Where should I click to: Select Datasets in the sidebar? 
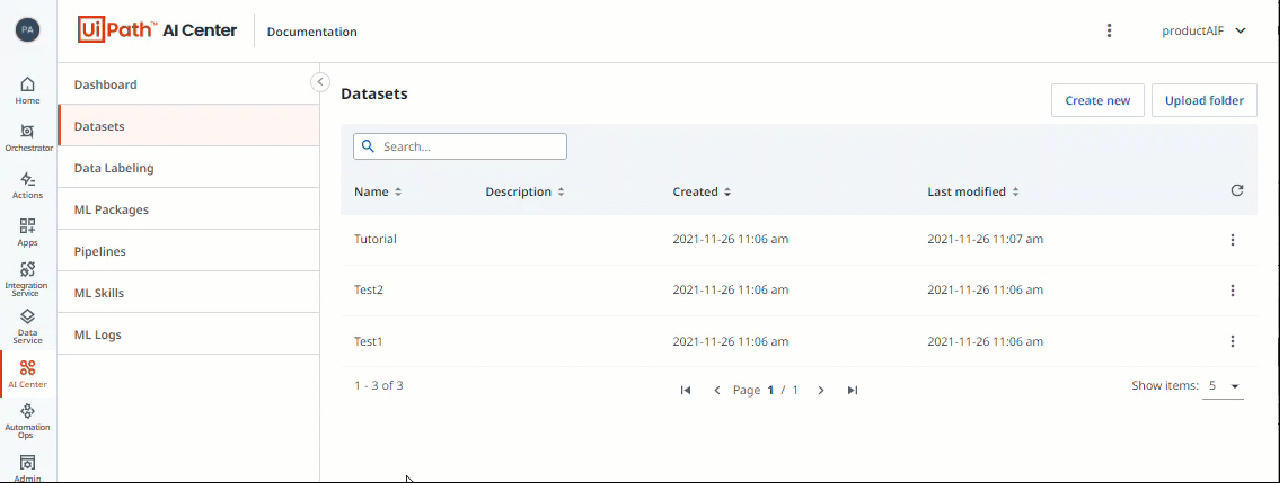pos(189,127)
